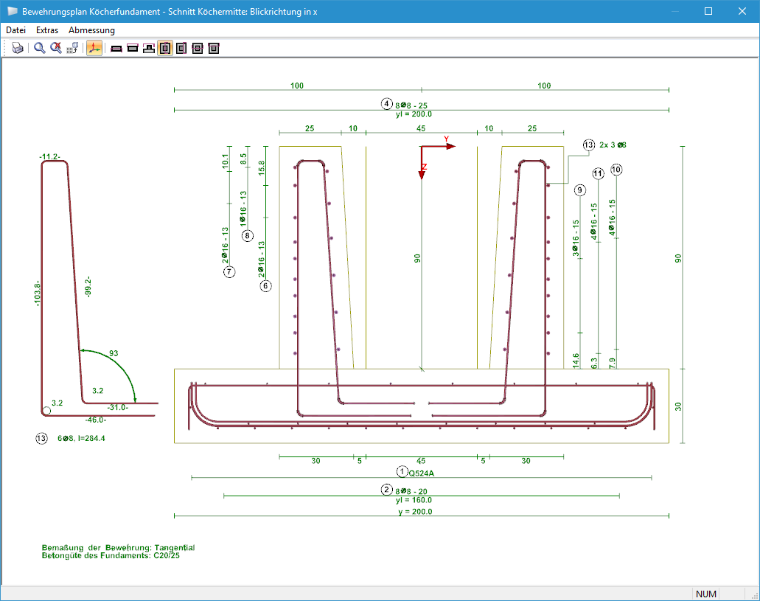The width and height of the screenshot is (760, 601).
Task: Close the Bewehrungsplan window
Action: (742, 11)
